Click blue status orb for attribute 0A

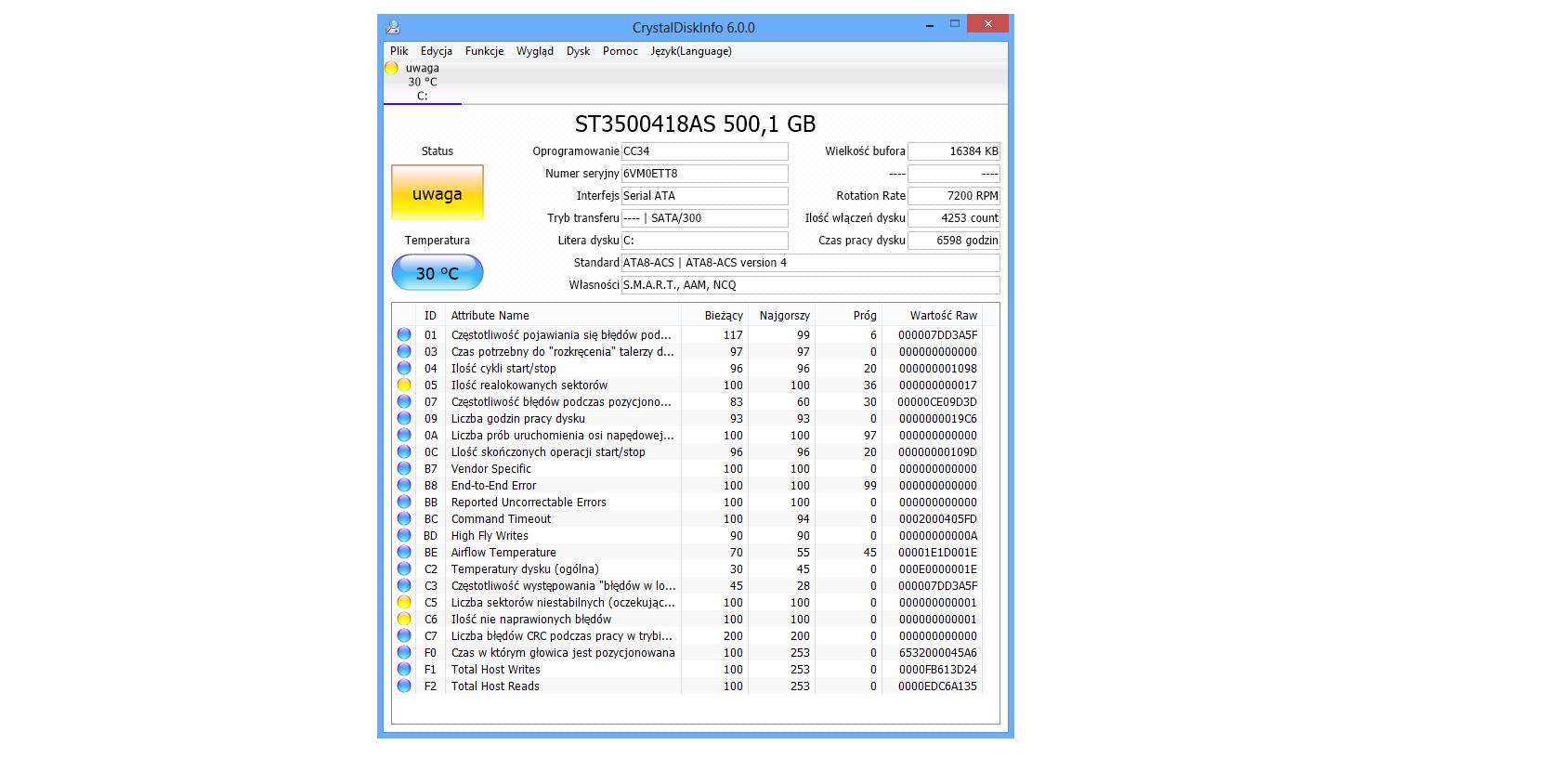pos(404,435)
